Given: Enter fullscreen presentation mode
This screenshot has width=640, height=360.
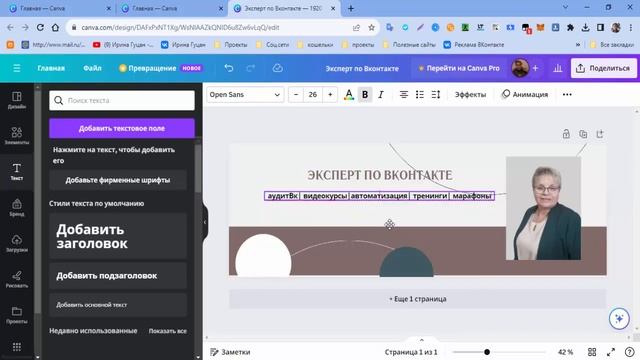Looking at the screenshot, I should click(611, 352).
